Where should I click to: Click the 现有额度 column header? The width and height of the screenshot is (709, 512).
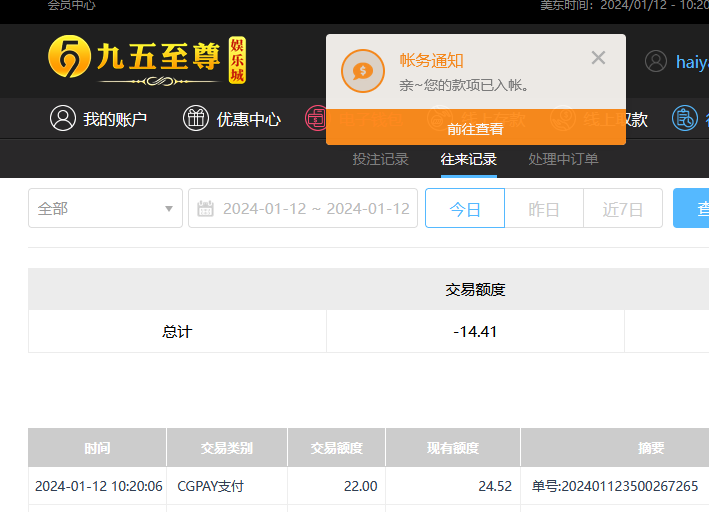453,448
